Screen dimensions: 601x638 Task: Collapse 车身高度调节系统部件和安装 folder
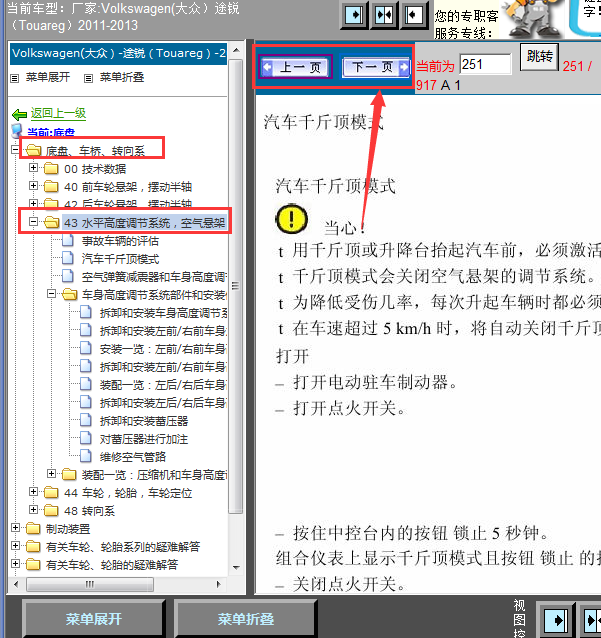tap(51, 293)
